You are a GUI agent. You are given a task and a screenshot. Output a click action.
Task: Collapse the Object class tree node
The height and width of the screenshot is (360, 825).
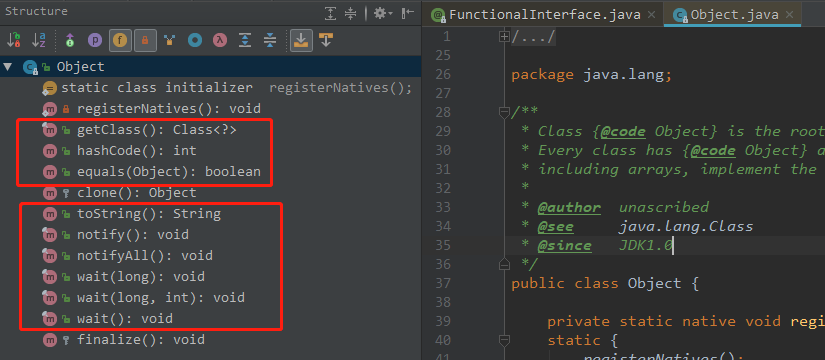tap(7, 67)
